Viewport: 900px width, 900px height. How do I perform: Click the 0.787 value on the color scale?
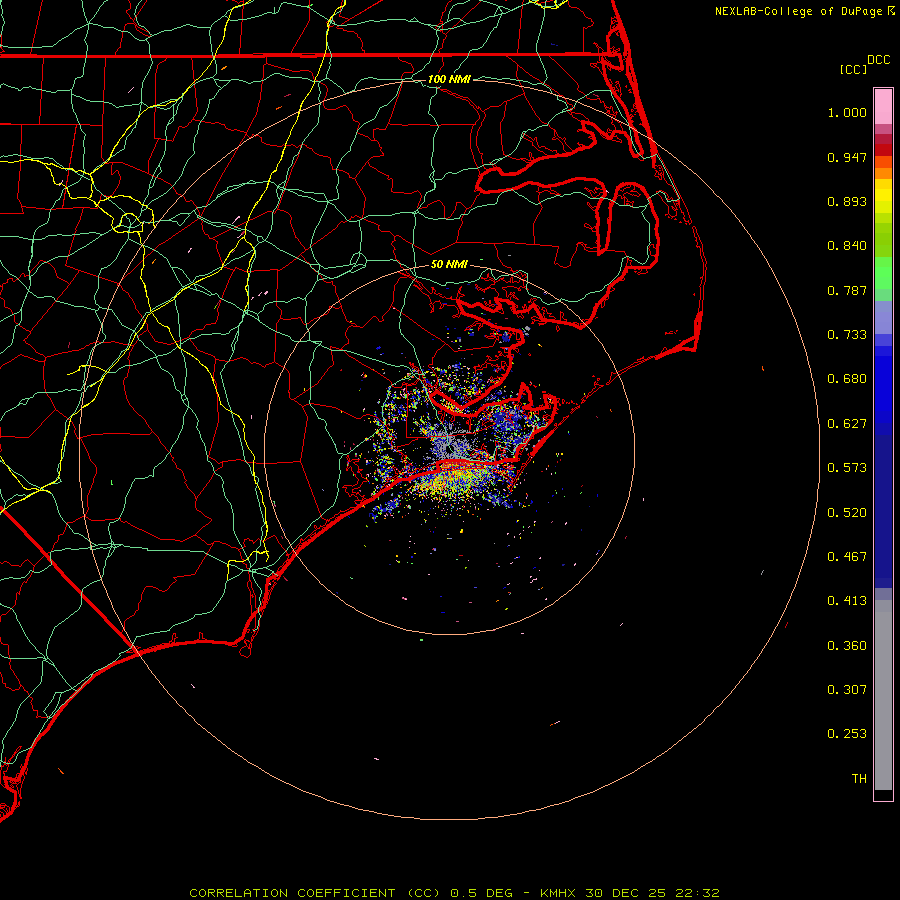tap(847, 290)
